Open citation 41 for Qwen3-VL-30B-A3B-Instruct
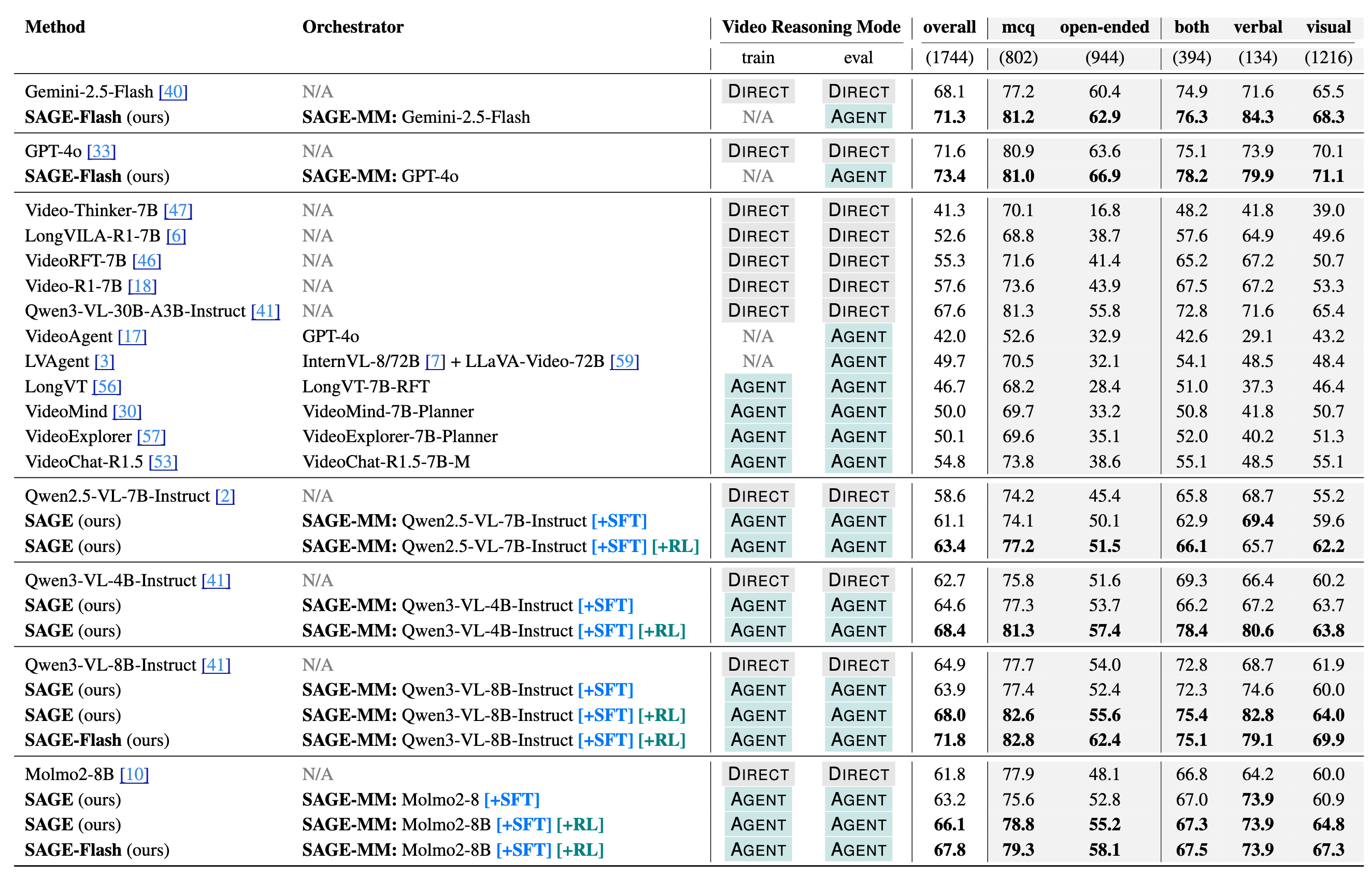Screen dimensions: 1372x877 tap(265, 311)
